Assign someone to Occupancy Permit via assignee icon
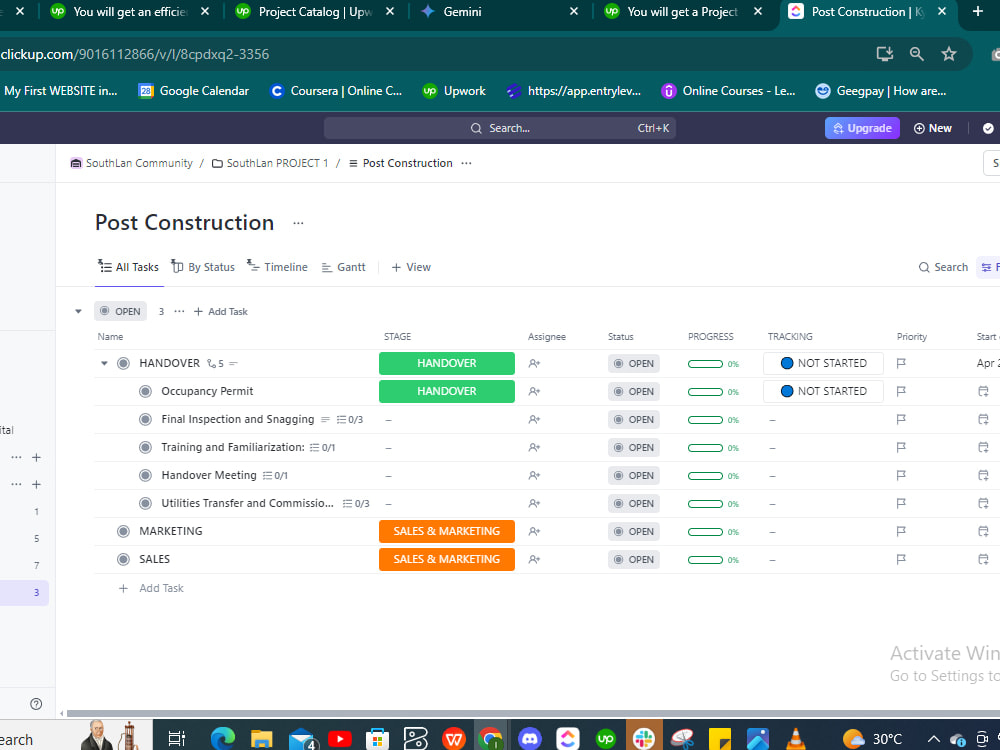1000x750 pixels. click(534, 391)
